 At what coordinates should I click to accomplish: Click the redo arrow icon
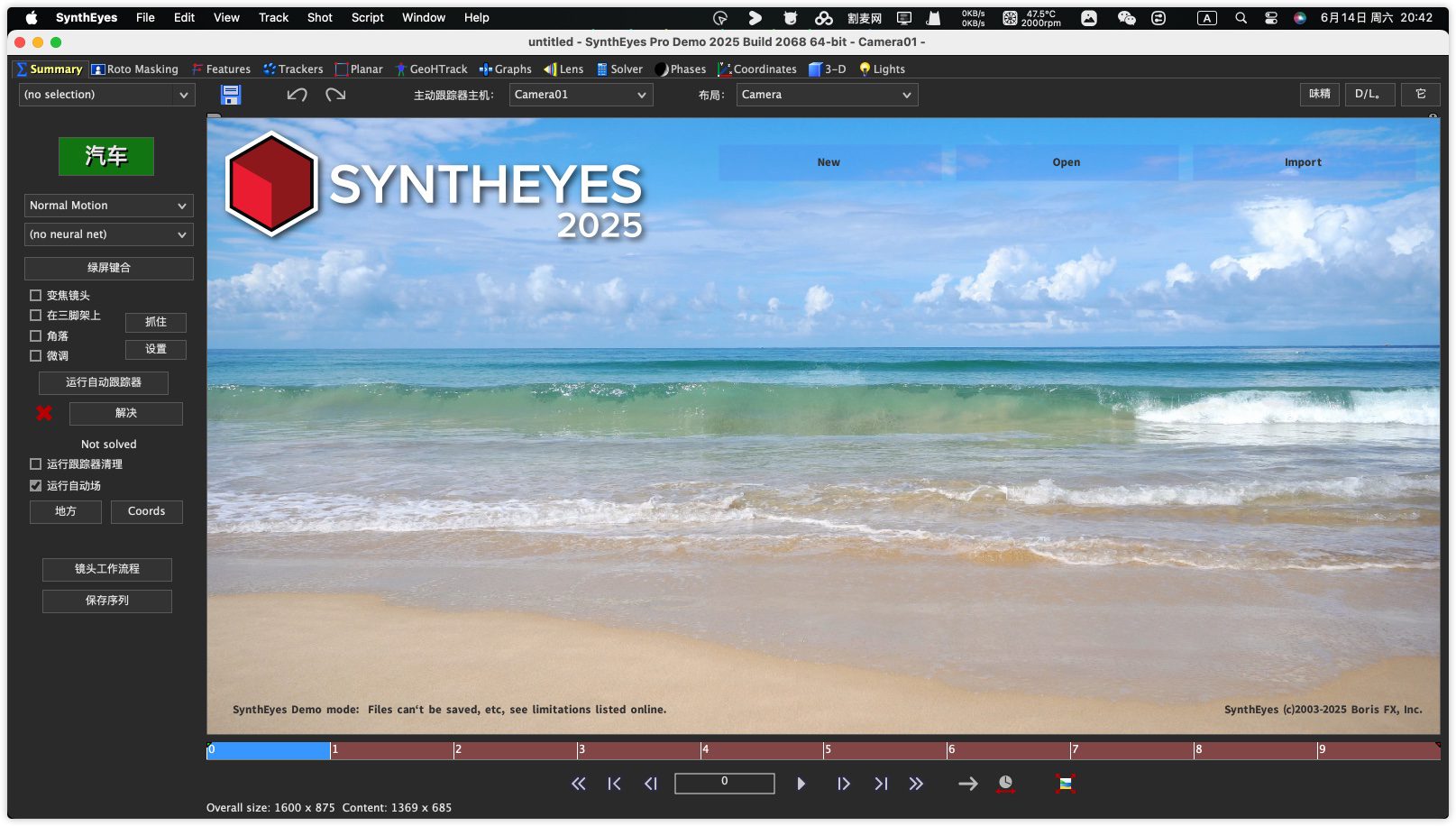click(x=335, y=95)
